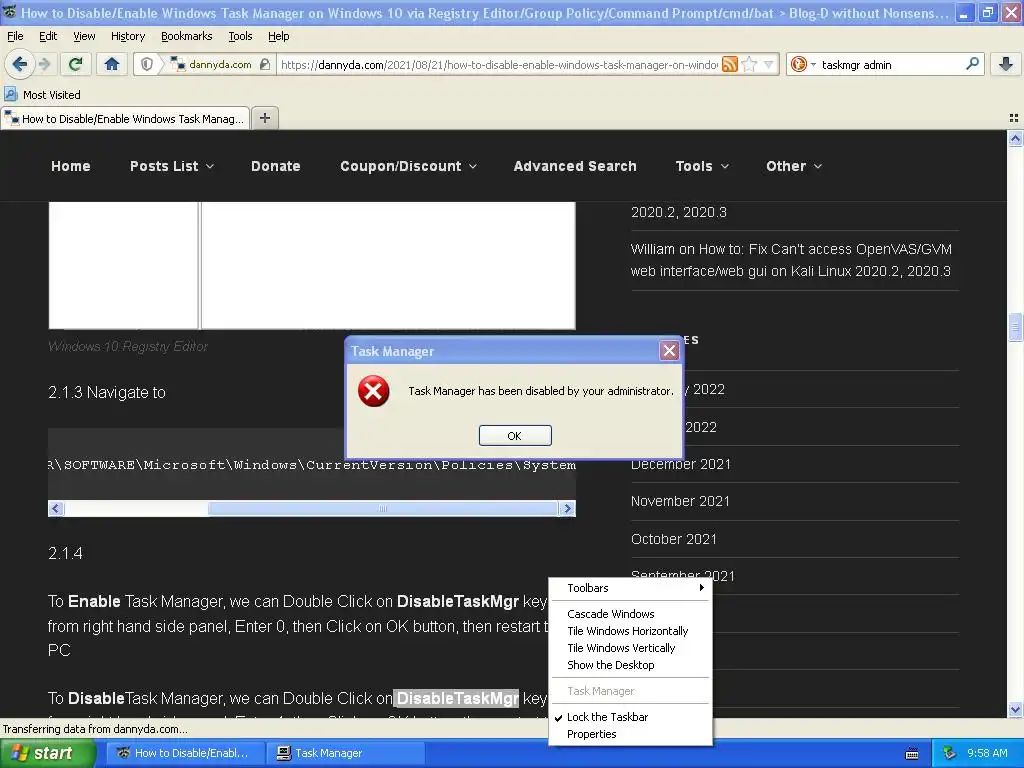This screenshot has width=1024, height=768.
Task: Reload the page with the refresh icon
Action: [75, 64]
